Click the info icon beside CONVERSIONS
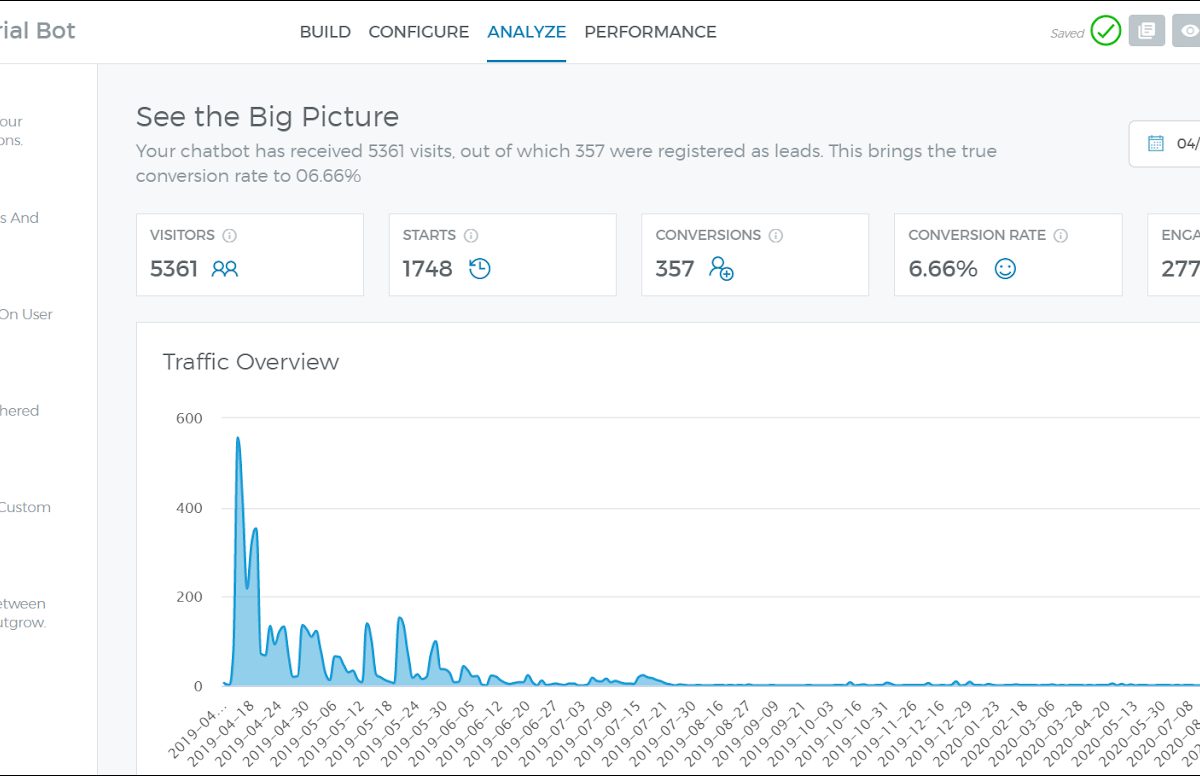This screenshot has width=1200, height=776. 776,236
